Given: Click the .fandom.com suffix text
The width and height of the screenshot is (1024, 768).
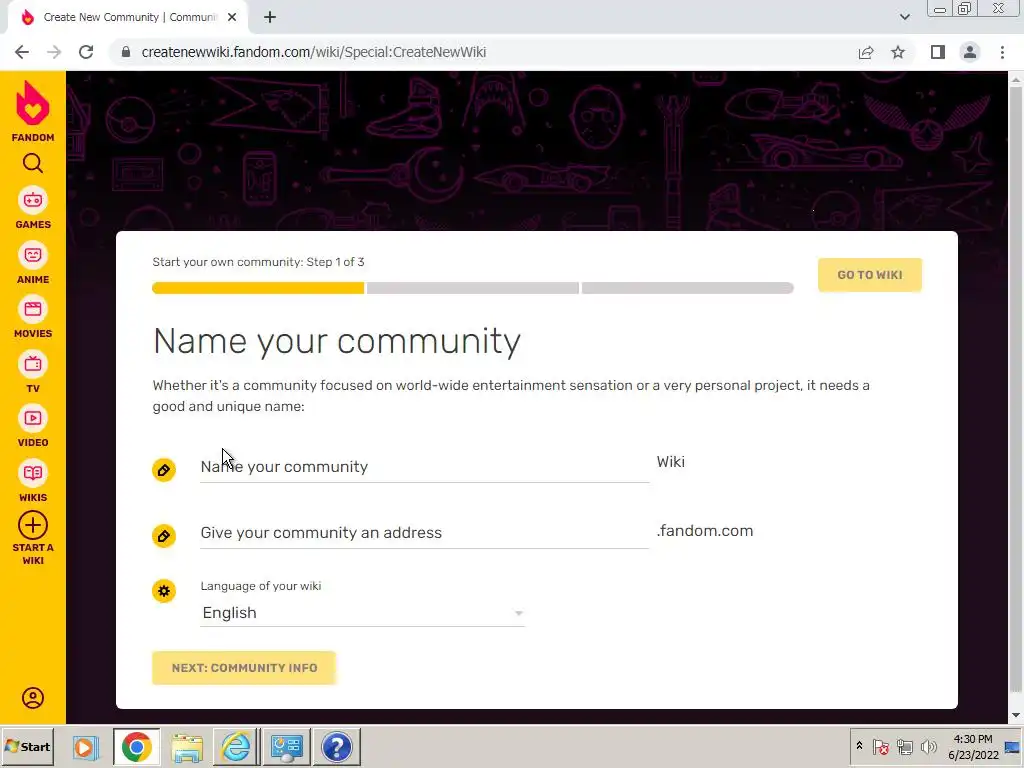Looking at the screenshot, I should click(x=705, y=531).
